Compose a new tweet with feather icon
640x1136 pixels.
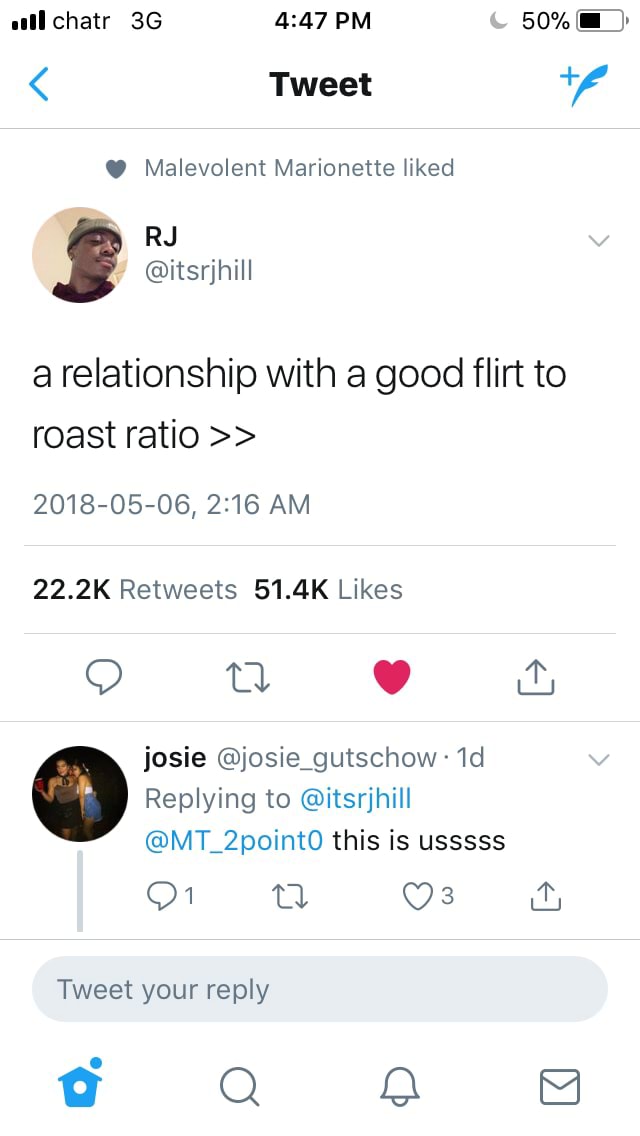[x=583, y=85]
